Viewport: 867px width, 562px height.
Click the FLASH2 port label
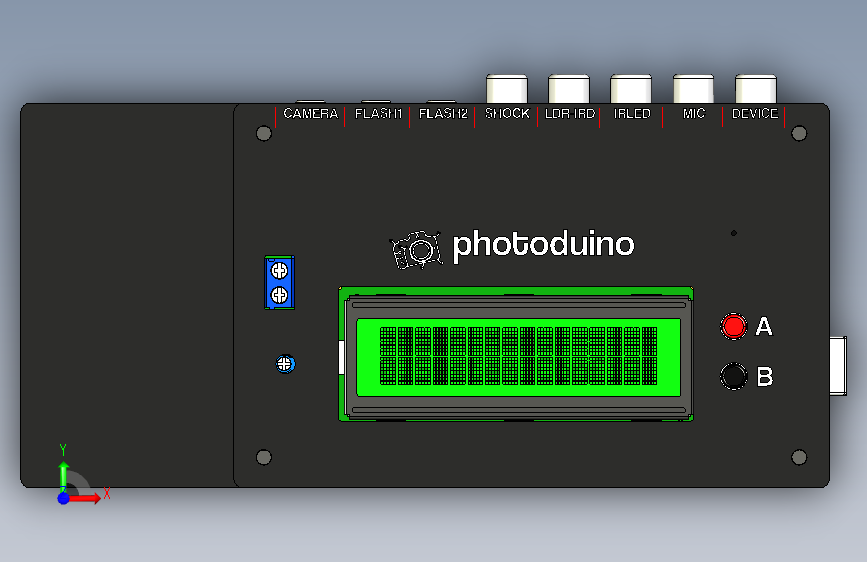[x=443, y=113]
